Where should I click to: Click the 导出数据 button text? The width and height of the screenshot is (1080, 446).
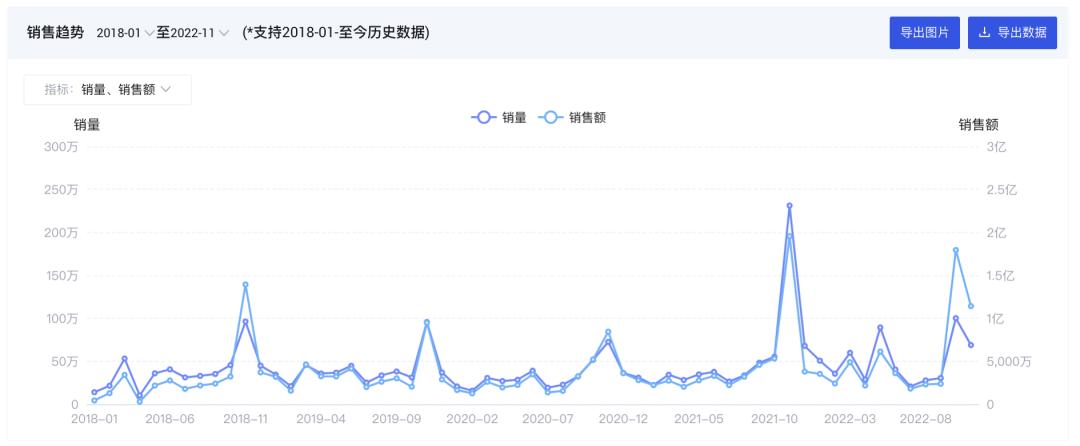[x=1022, y=33]
